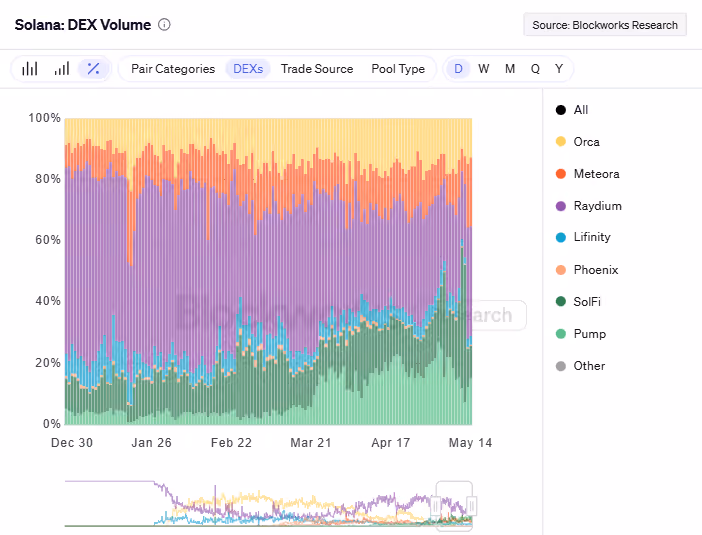Click the 20% axis label

pyautogui.click(x=48, y=363)
